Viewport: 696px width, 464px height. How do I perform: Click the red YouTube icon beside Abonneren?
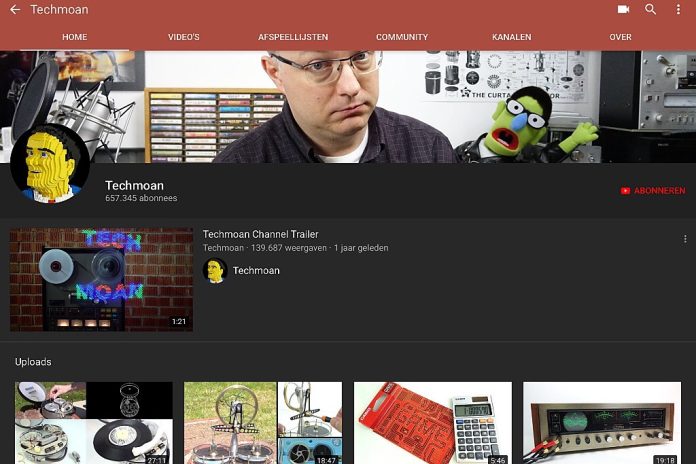point(625,191)
